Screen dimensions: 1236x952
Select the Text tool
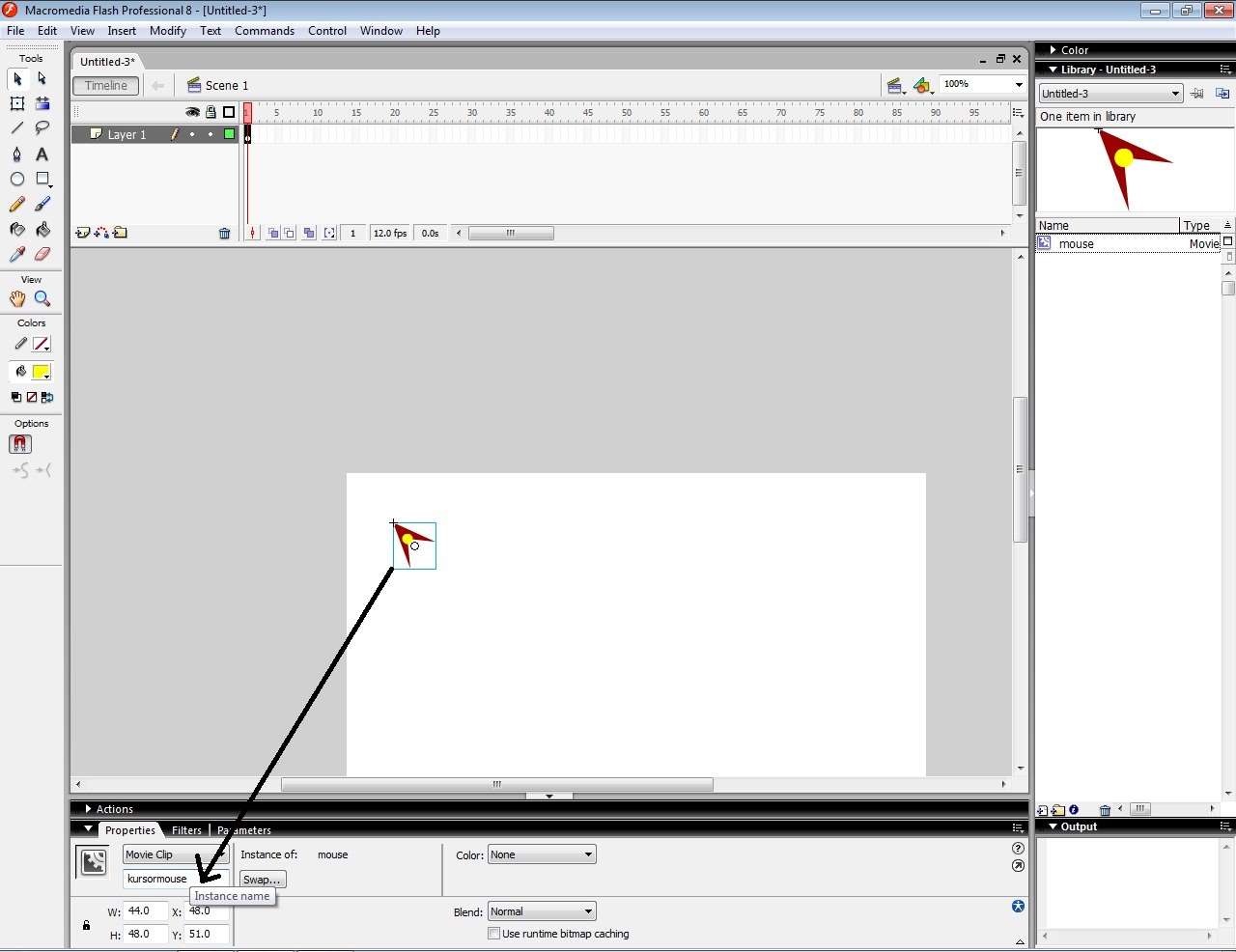(x=42, y=154)
